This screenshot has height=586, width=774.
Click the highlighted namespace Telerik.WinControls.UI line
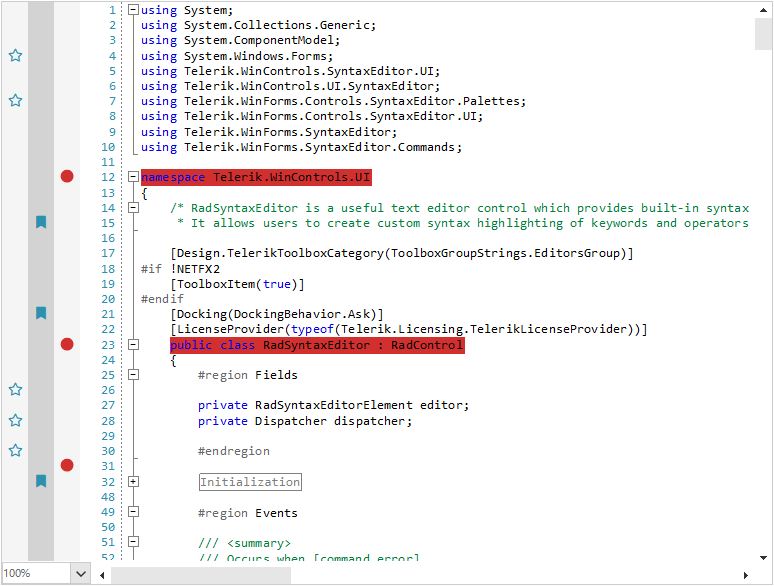coord(256,177)
